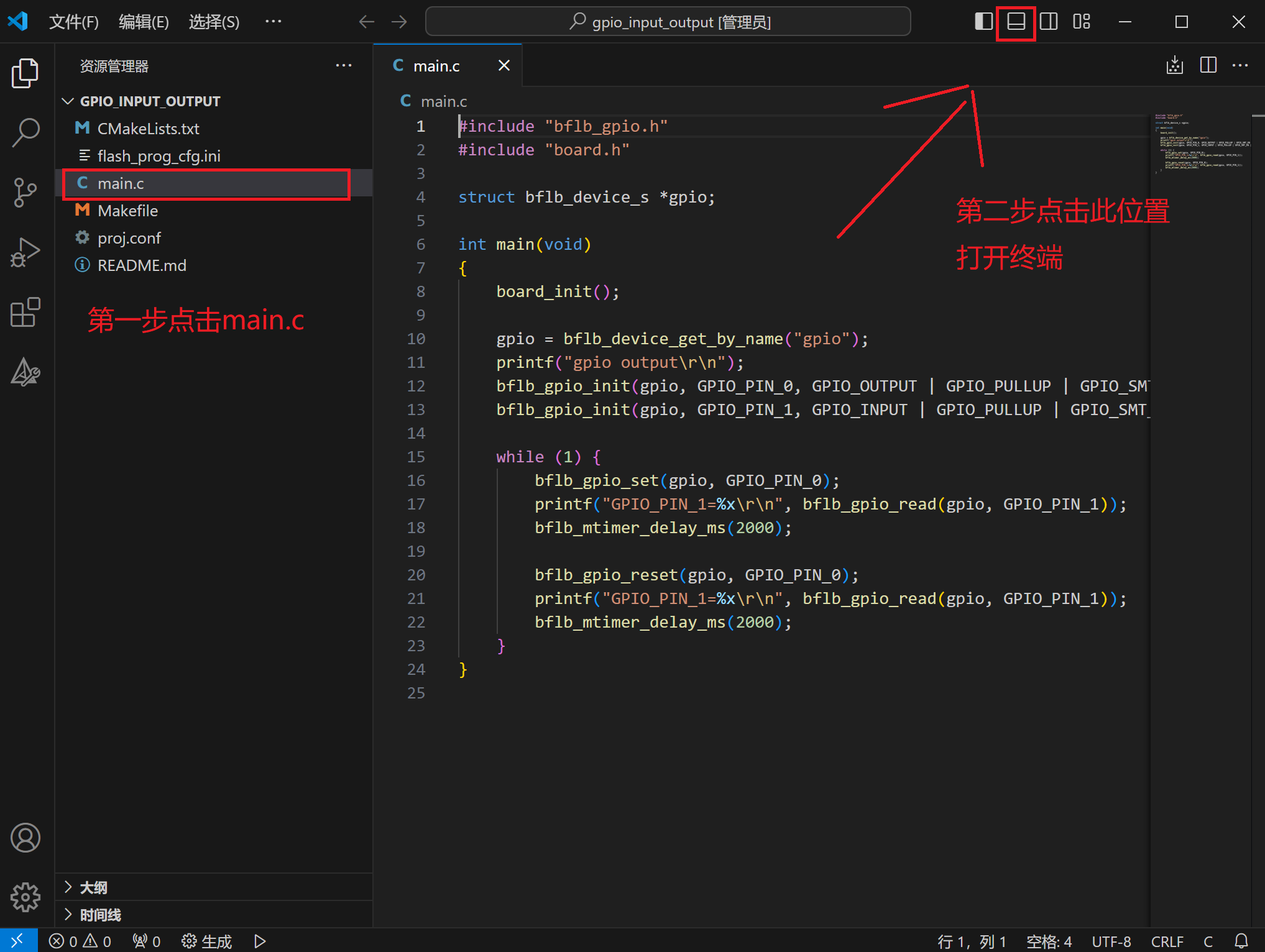Viewport: 1265px width, 952px height.
Task: Select main.c in the explorer tree
Action: pos(213,183)
